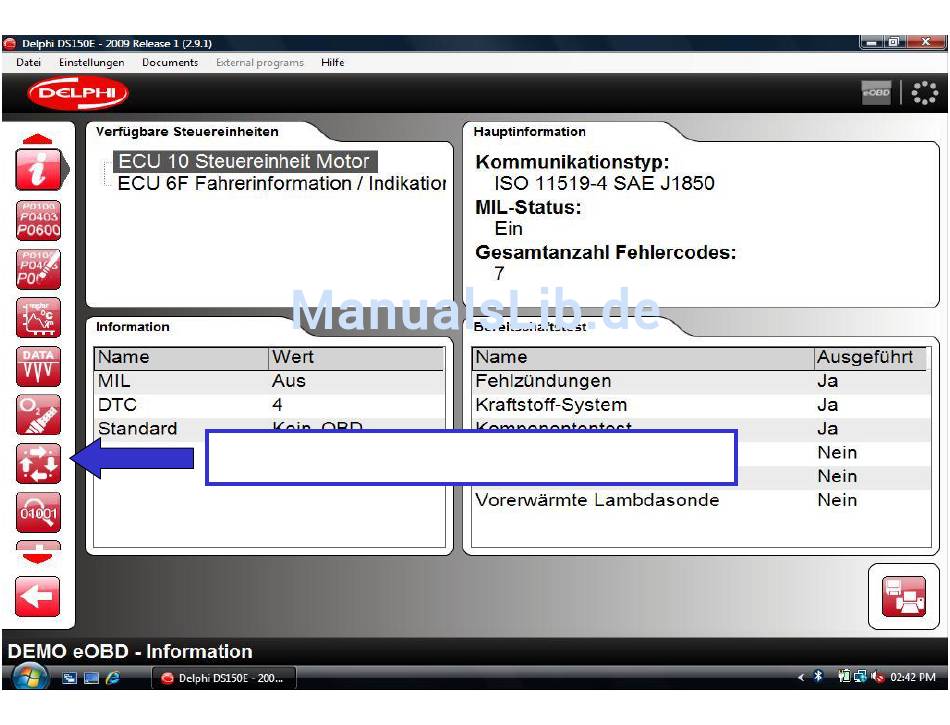
Task: Open the O2 lambda sensor test icon
Action: [38, 415]
